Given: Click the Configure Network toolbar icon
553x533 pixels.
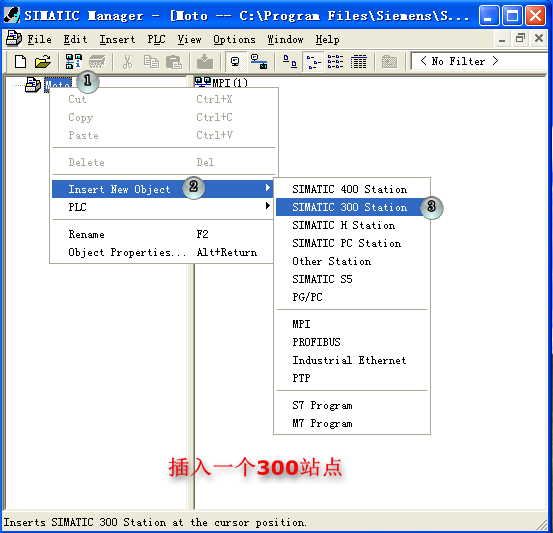Looking at the screenshot, I should (259, 62).
